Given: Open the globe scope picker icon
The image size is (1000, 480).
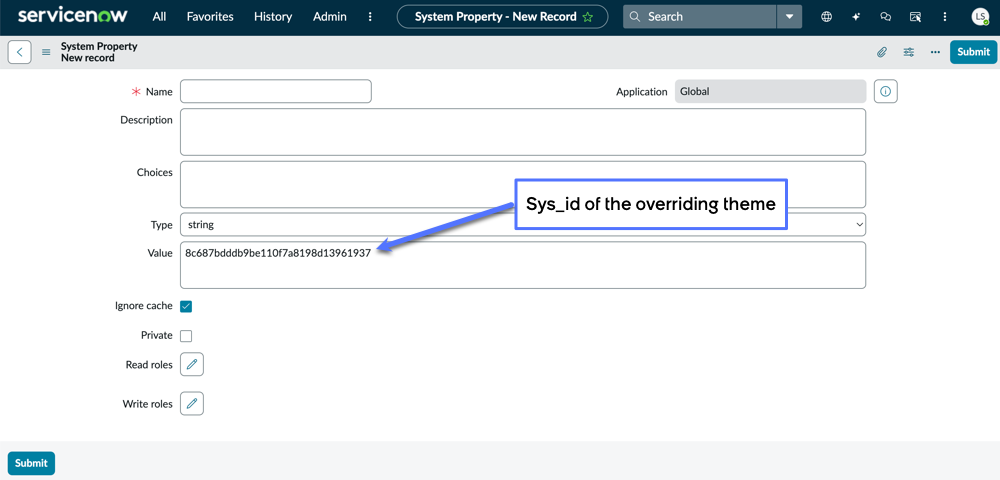Looking at the screenshot, I should pyautogui.click(x=827, y=17).
